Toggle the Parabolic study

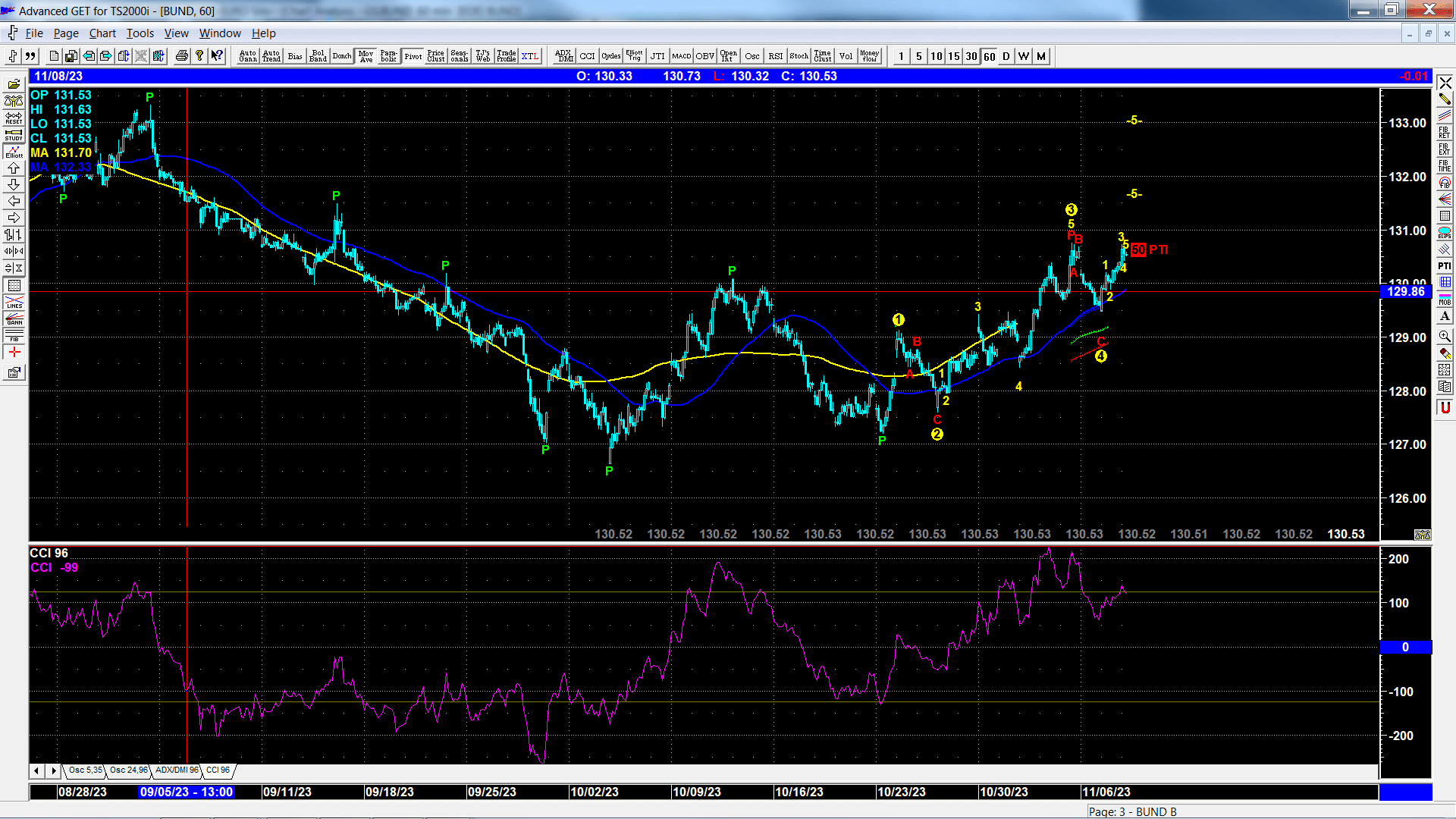[x=389, y=56]
